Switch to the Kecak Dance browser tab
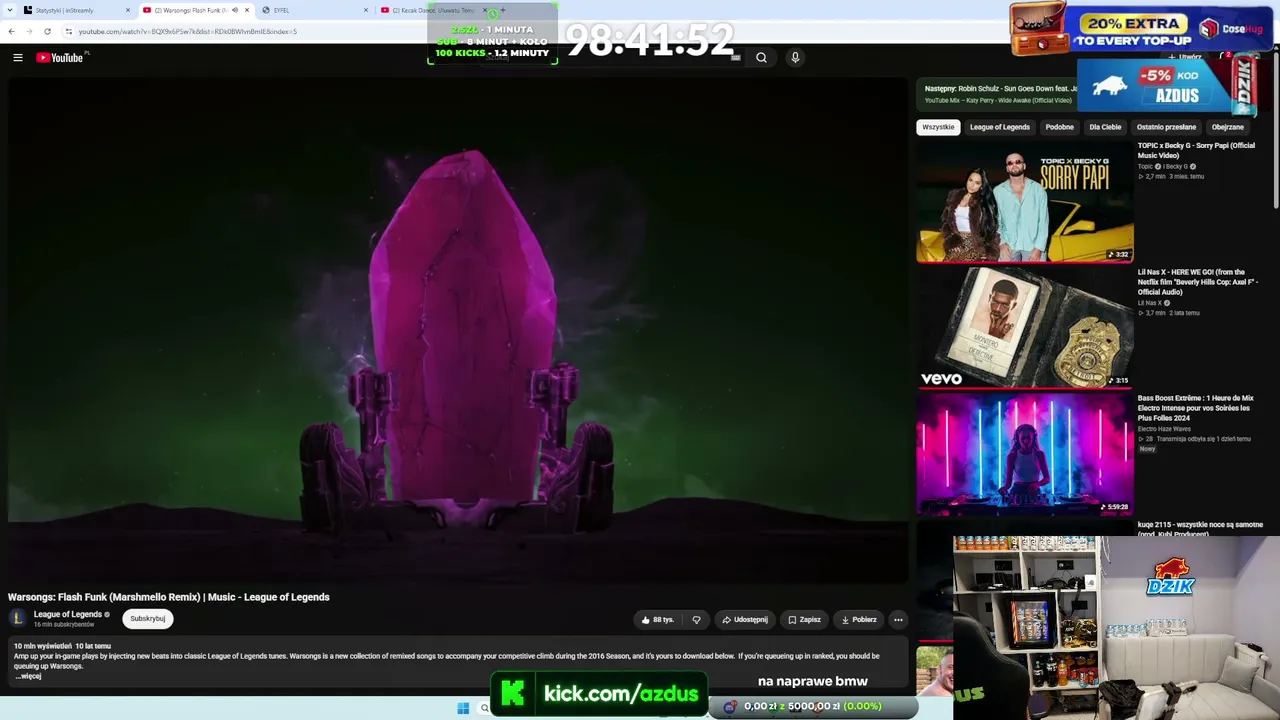This screenshot has width=1280, height=720. 432,10
